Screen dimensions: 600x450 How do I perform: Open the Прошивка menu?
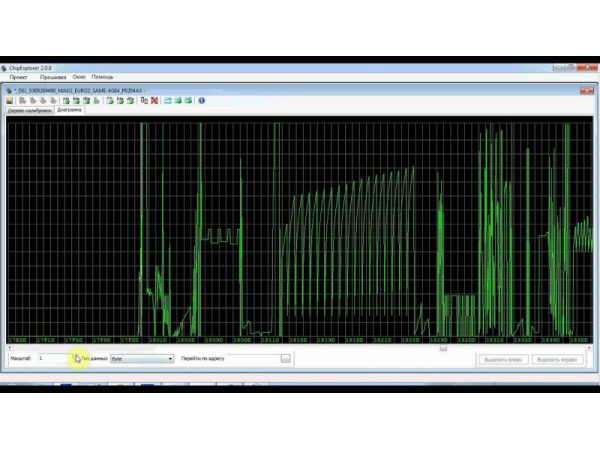pyautogui.click(x=52, y=77)
